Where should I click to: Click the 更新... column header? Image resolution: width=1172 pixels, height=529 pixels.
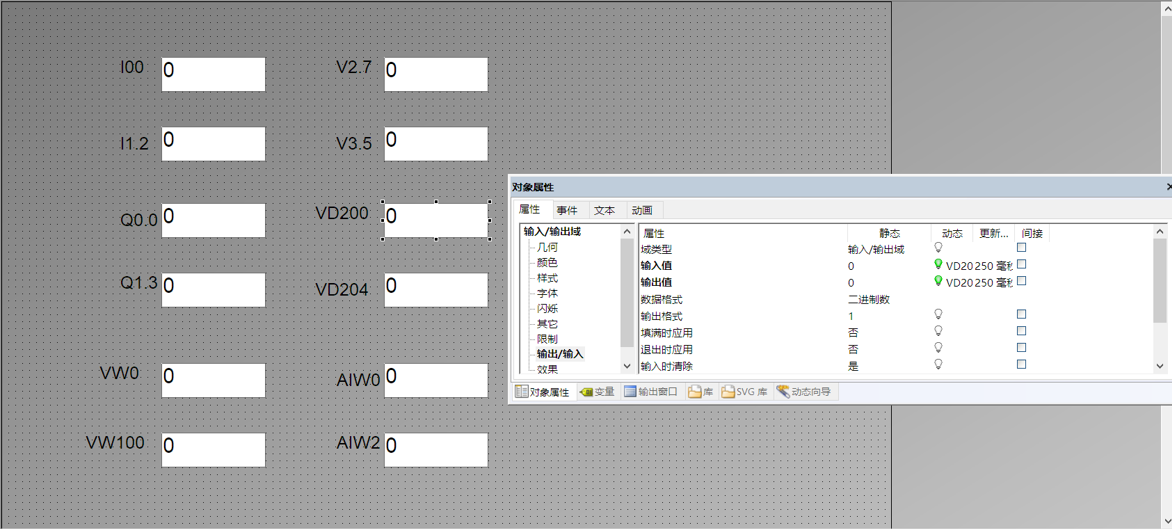pos(994,233)
